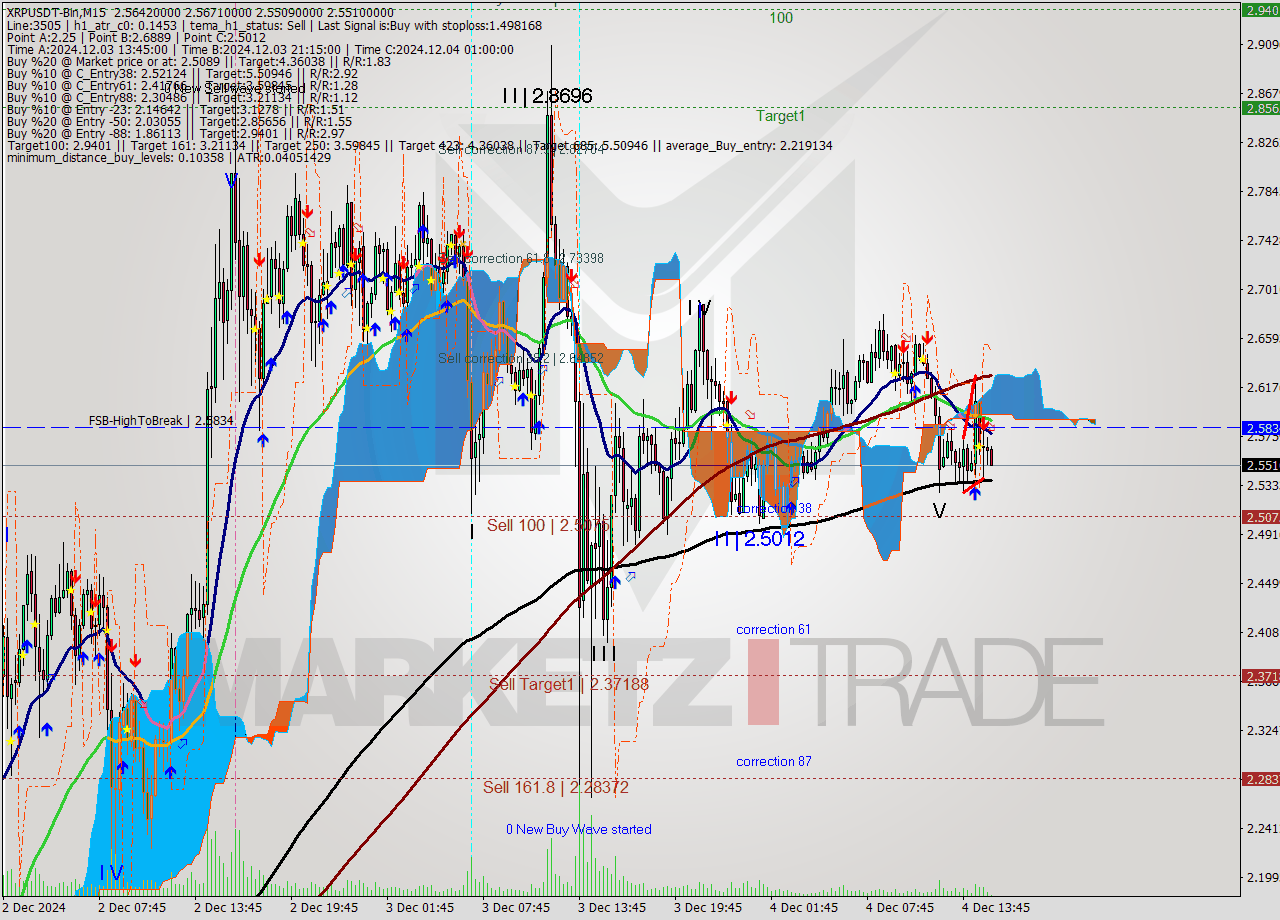Select the FSB-HighToBreak level label

click(160, 421)
